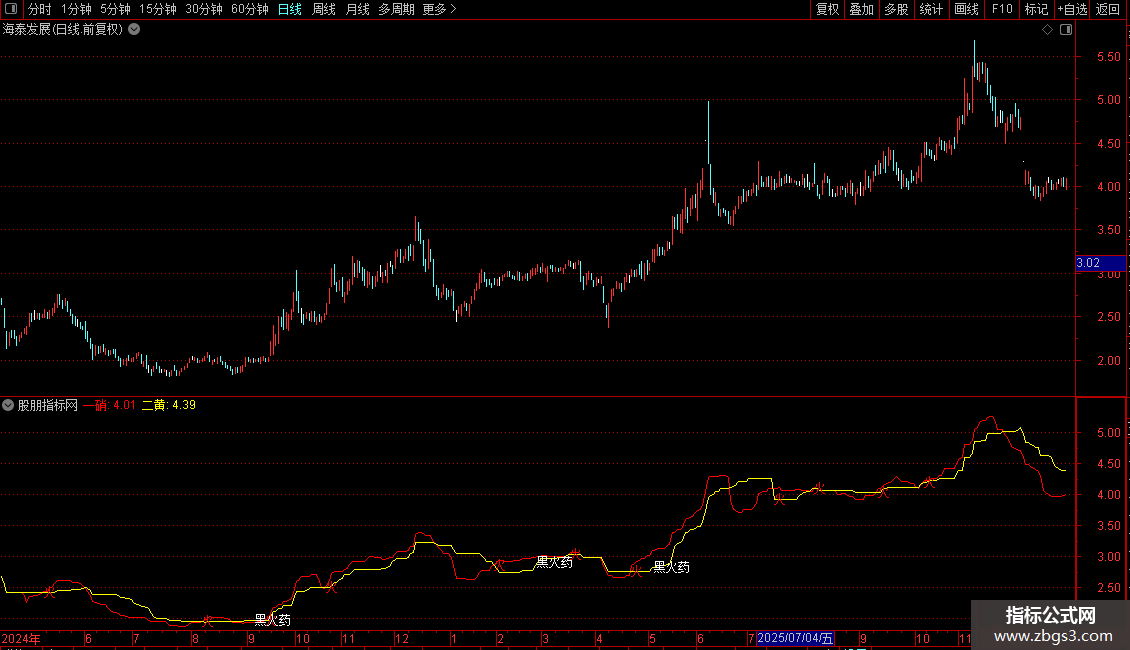Toggle the right info panel icon
The height and width of the screenshot is (650, 1130).
coord(1066,30)
